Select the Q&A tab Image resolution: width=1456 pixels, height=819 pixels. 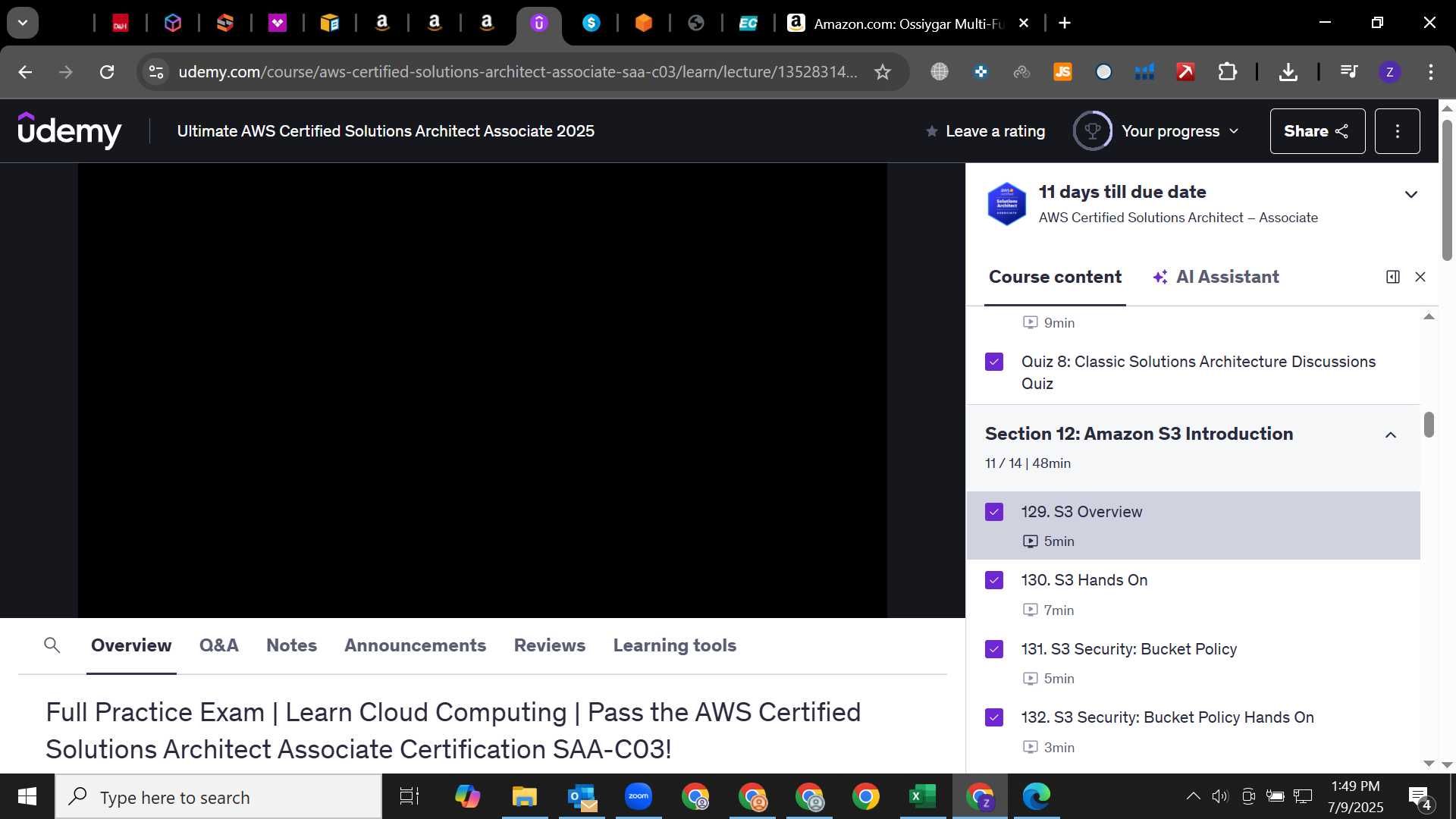click(218, 645)
